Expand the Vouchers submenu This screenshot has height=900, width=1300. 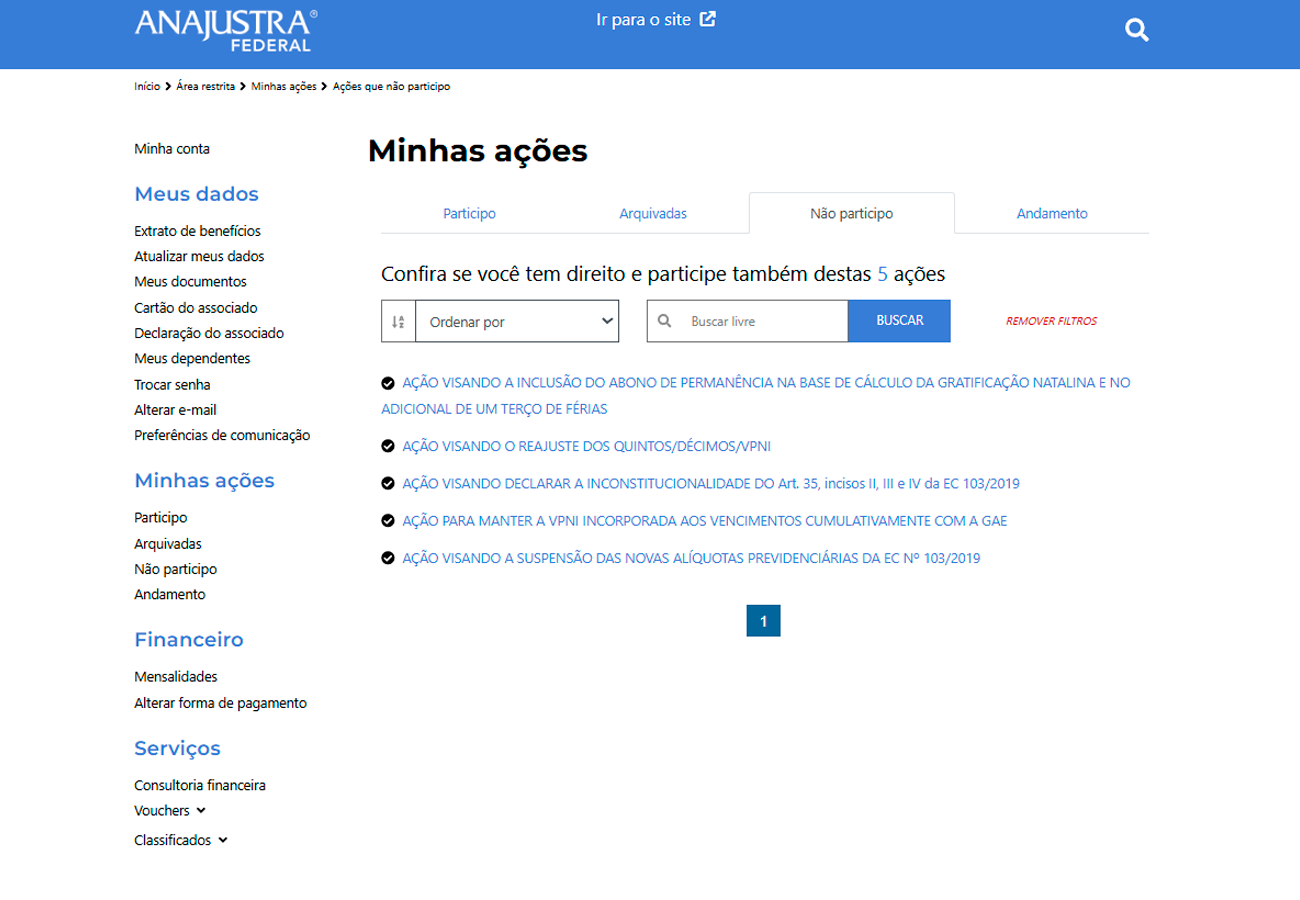[x=201, y=811]
